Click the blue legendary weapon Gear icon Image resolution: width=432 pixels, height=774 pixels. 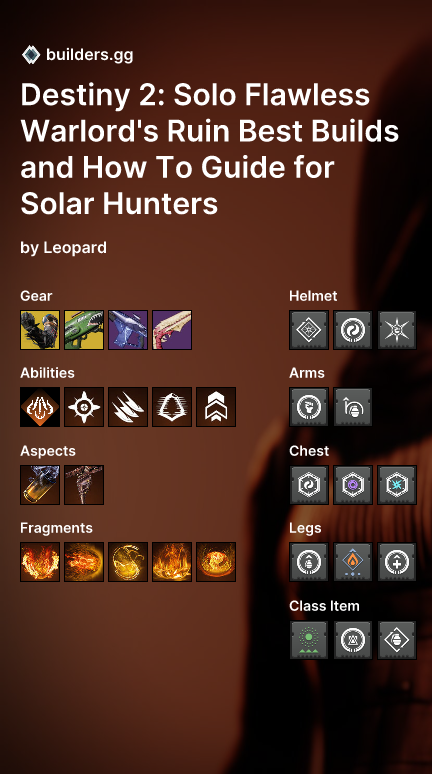(x=128, y=330)
